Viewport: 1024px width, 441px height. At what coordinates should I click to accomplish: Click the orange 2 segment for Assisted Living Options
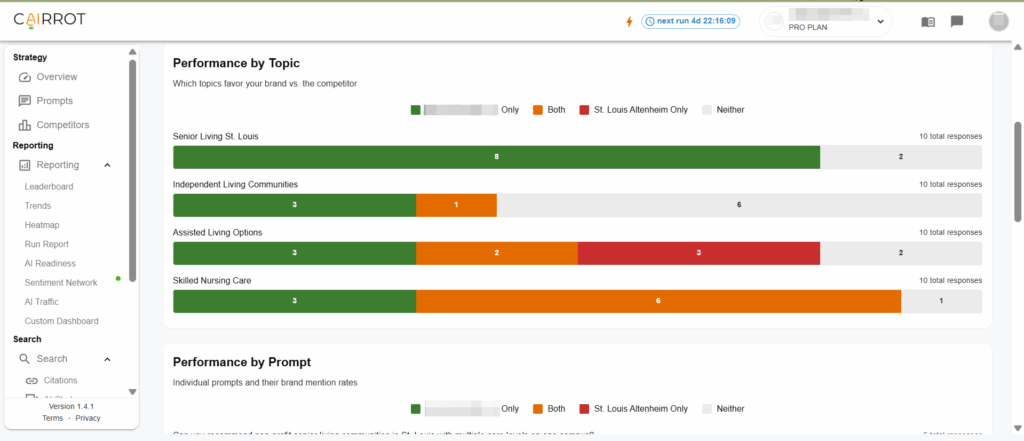(497, 253)
